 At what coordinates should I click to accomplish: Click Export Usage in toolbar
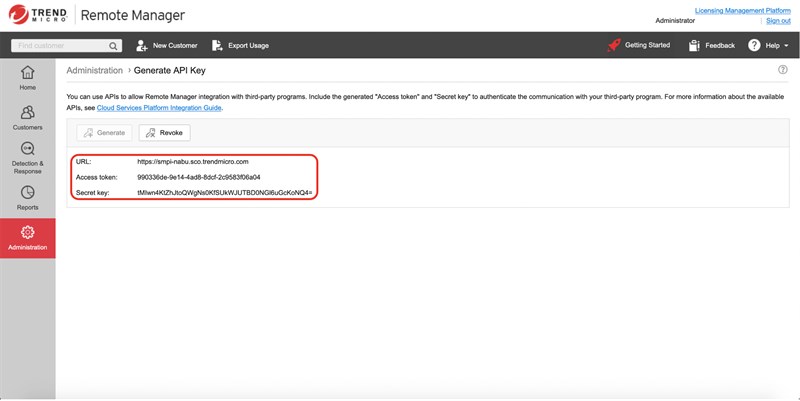tap(240, 45)
